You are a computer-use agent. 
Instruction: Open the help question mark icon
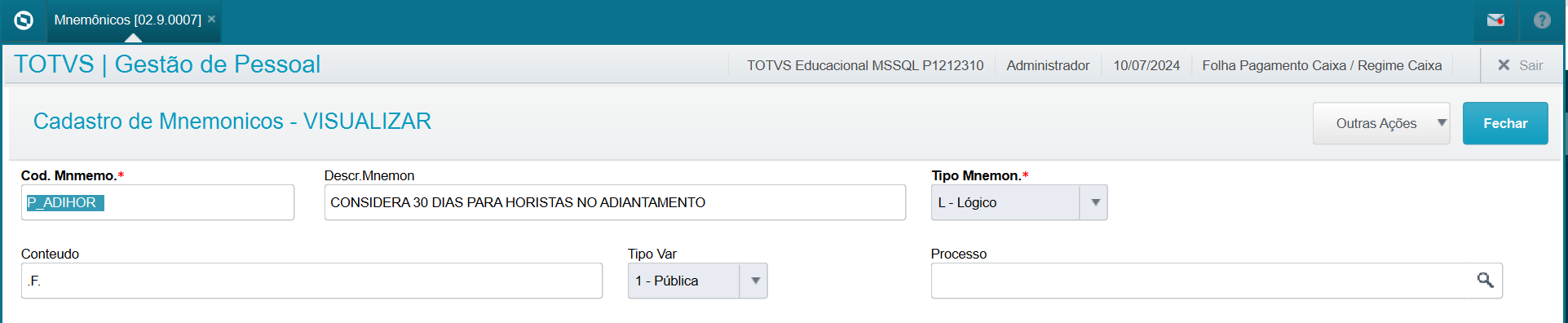(x=1542, y=20)
